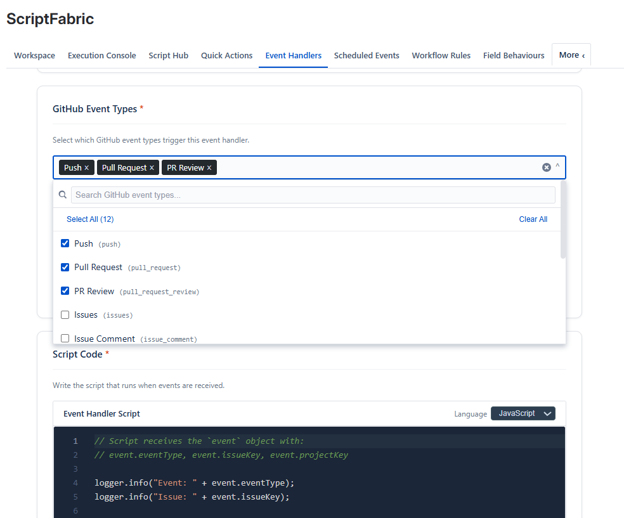
Task: Focus the Search GitHub event types field
Action: click(313, 195)
